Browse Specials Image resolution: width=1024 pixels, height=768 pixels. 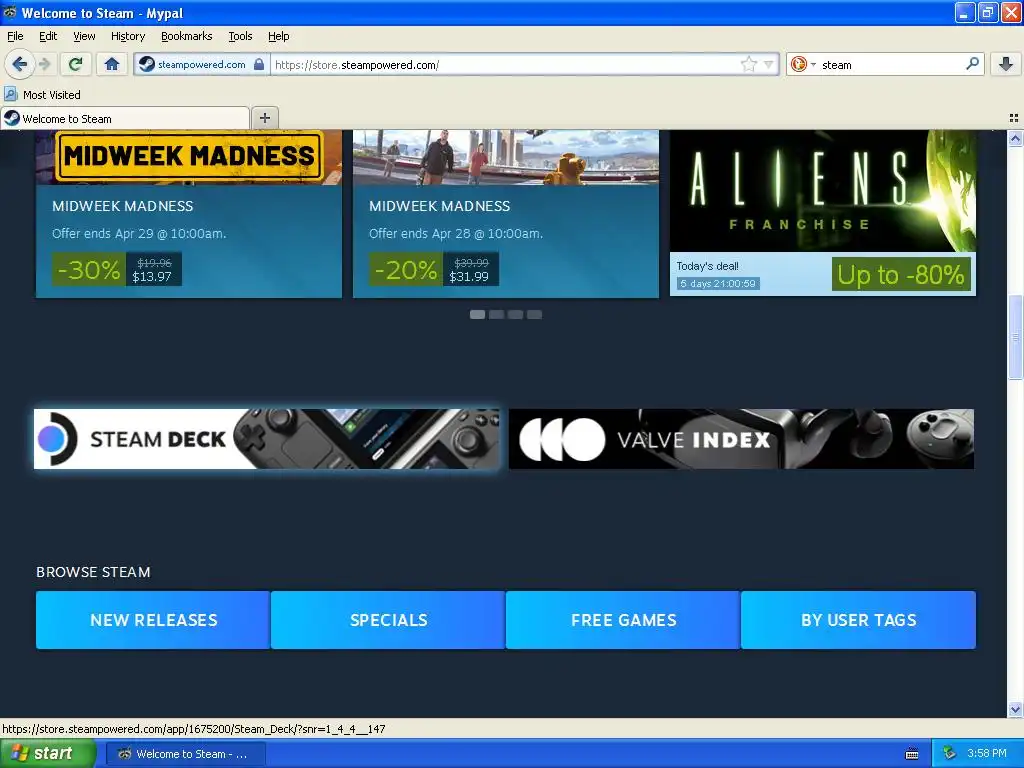point(389,620)
